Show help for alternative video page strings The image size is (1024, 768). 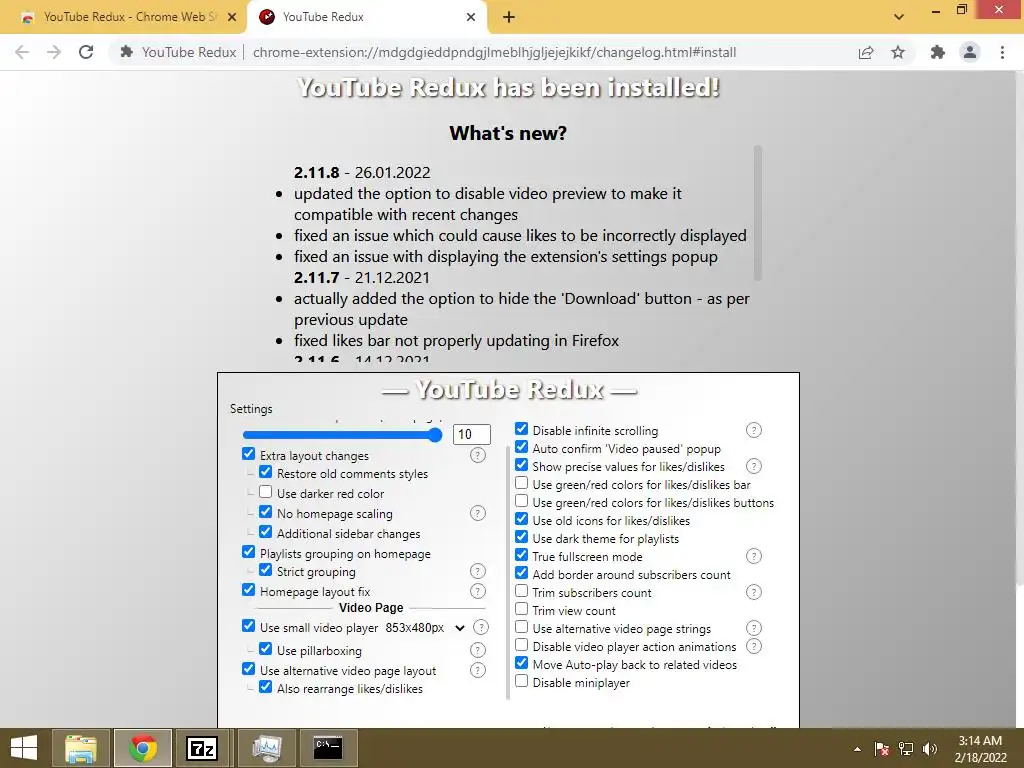pos(754,628)
